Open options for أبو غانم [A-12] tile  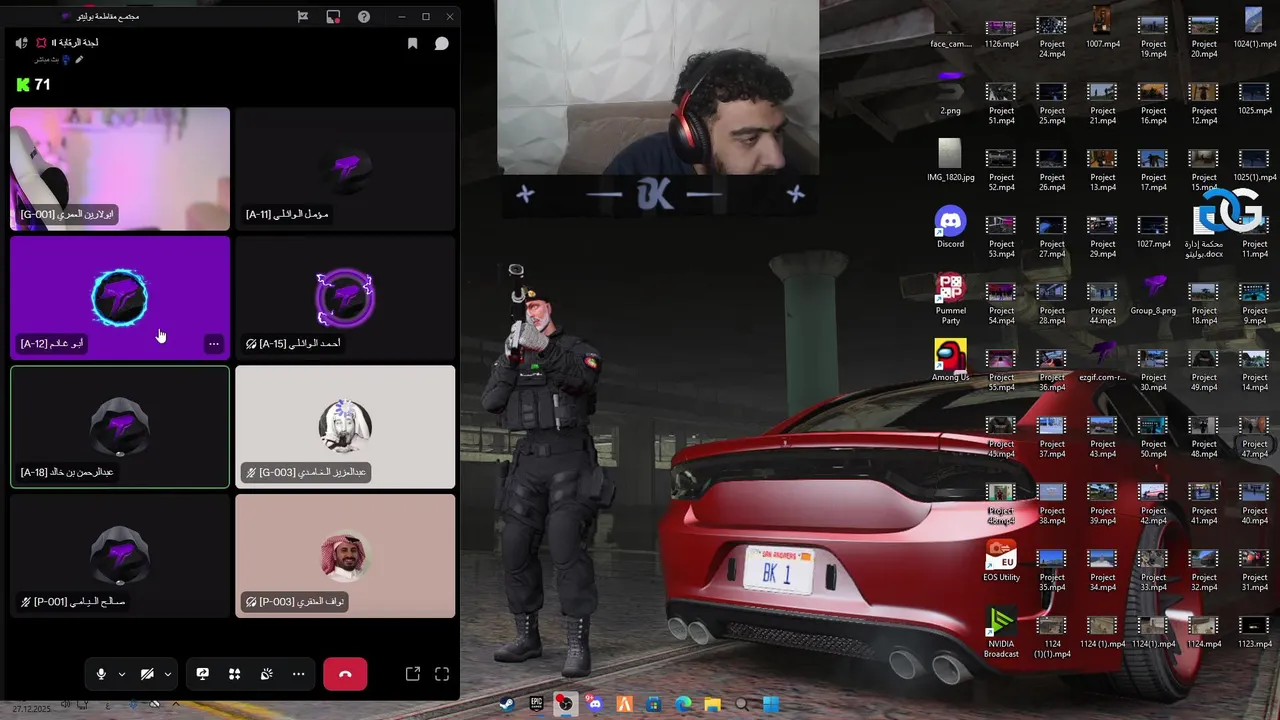[213, 344]
